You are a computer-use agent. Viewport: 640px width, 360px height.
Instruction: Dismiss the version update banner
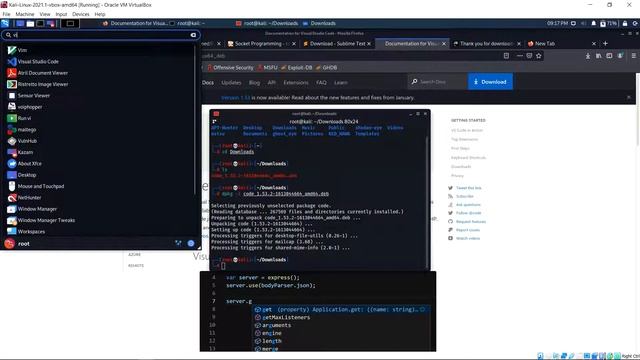629,98
